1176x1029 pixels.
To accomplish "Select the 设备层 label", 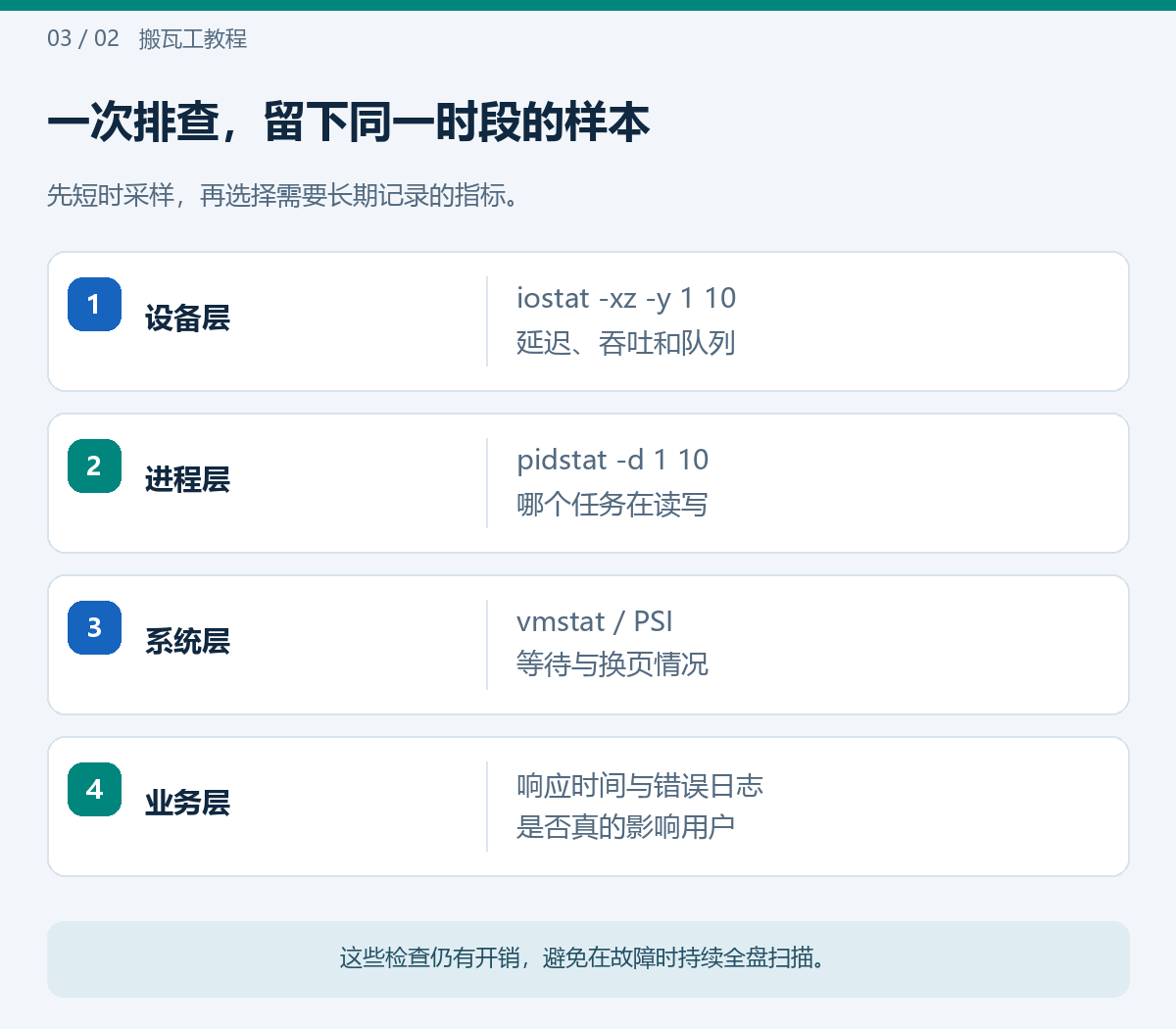I will pyautogui.click(x=187, y=318).
